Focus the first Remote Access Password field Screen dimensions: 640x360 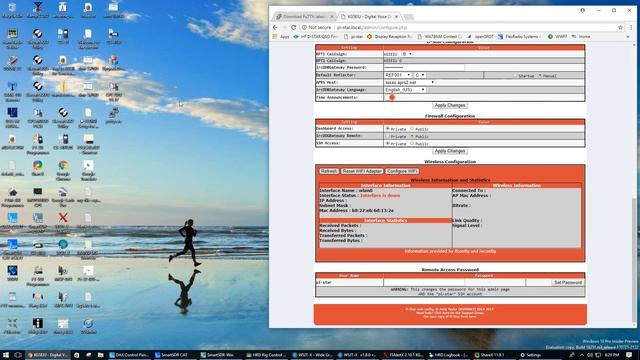pyautogui.click(x=424, y=282)
